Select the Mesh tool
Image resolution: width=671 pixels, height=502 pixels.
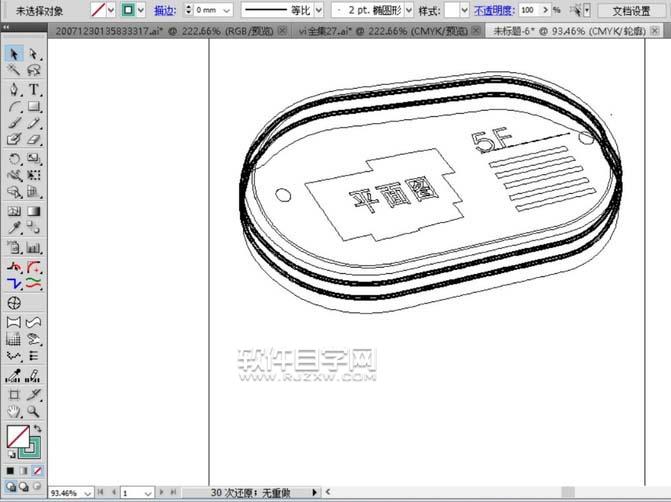click(14, 211)
